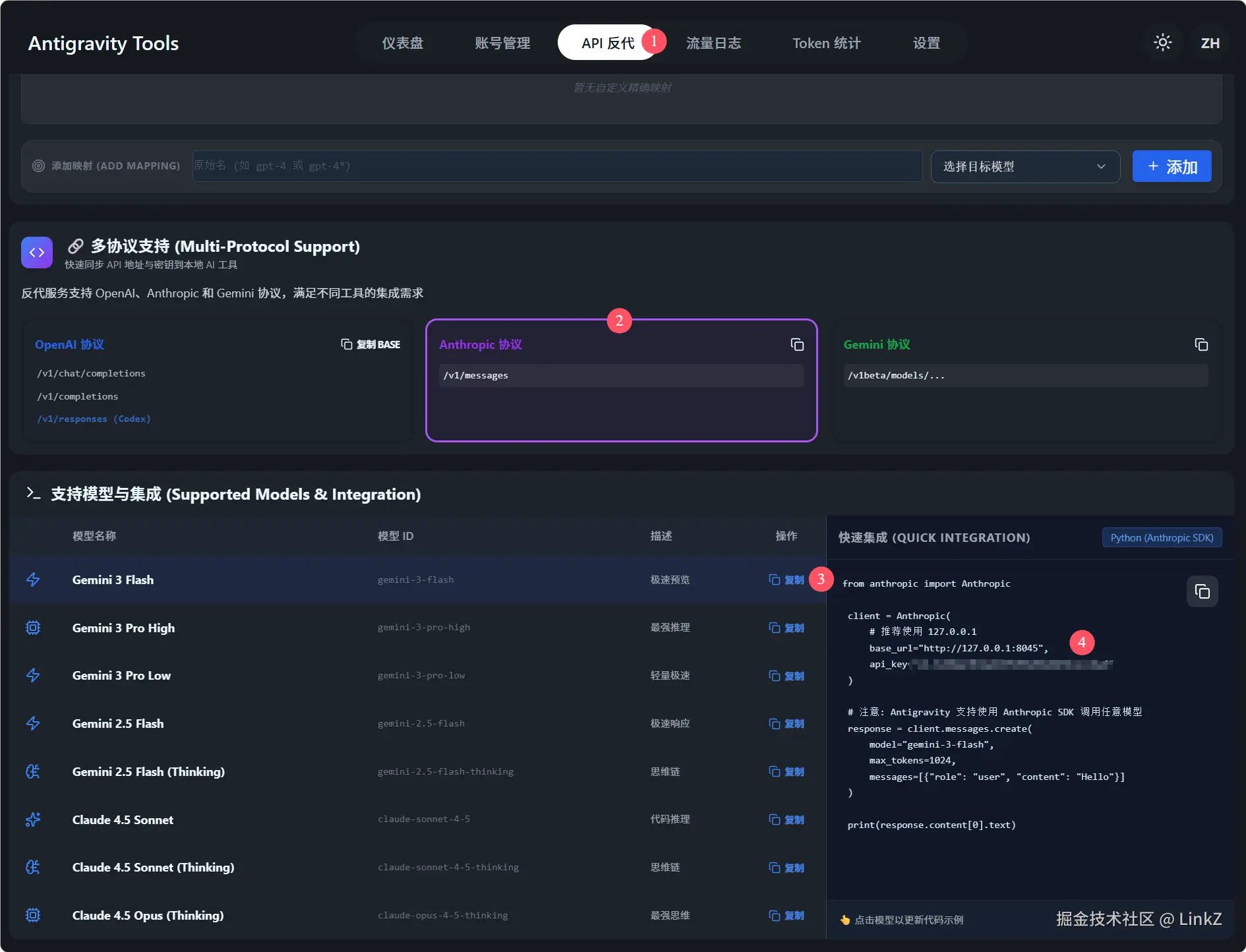Image resolution: width=1246 pixels, height=952 pixels.
Task: Click the 模型 ID column header
Action: tap(396, 536)
